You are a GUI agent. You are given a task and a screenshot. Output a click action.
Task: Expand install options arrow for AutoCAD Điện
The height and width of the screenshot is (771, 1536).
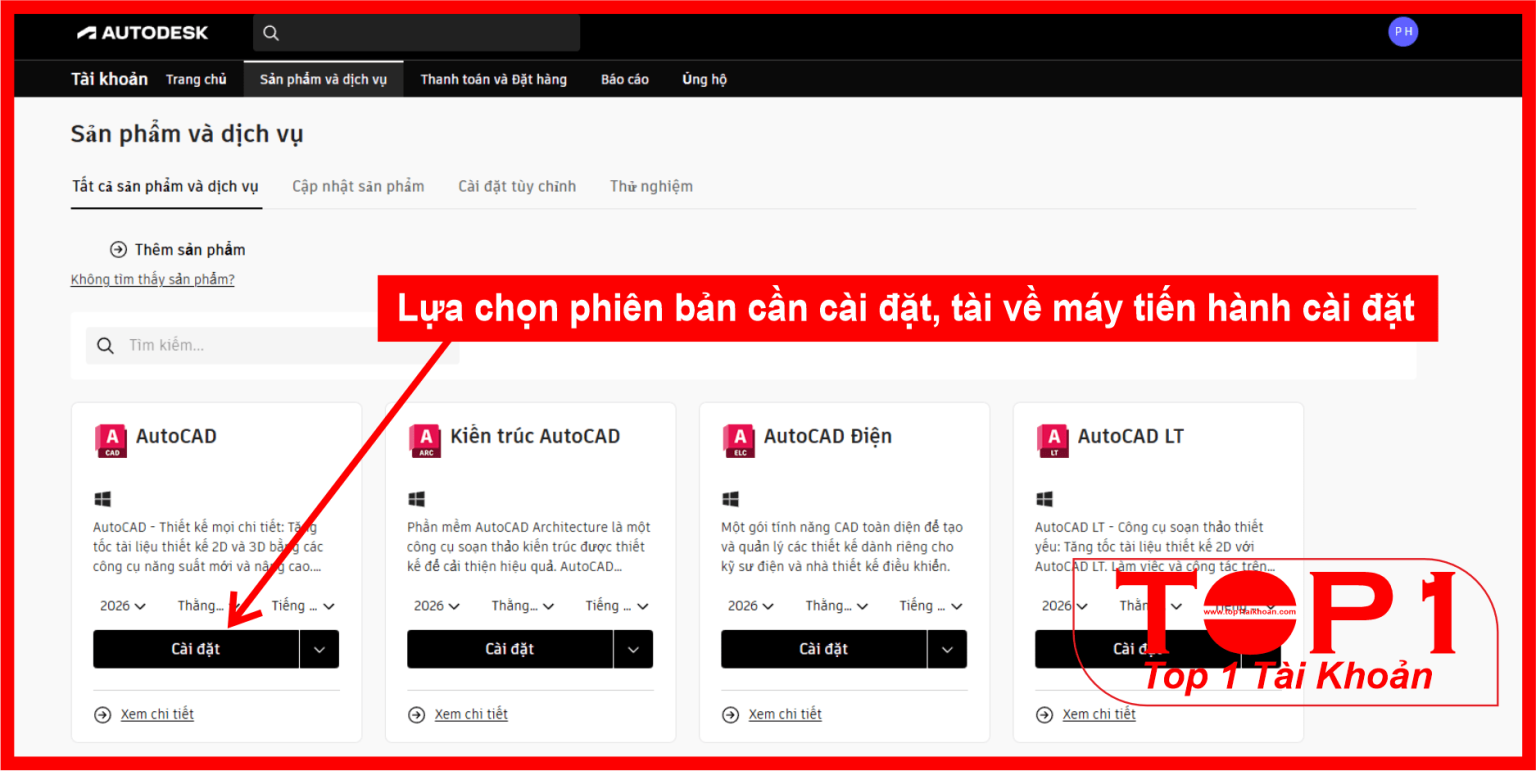click(x=947, y=649)
